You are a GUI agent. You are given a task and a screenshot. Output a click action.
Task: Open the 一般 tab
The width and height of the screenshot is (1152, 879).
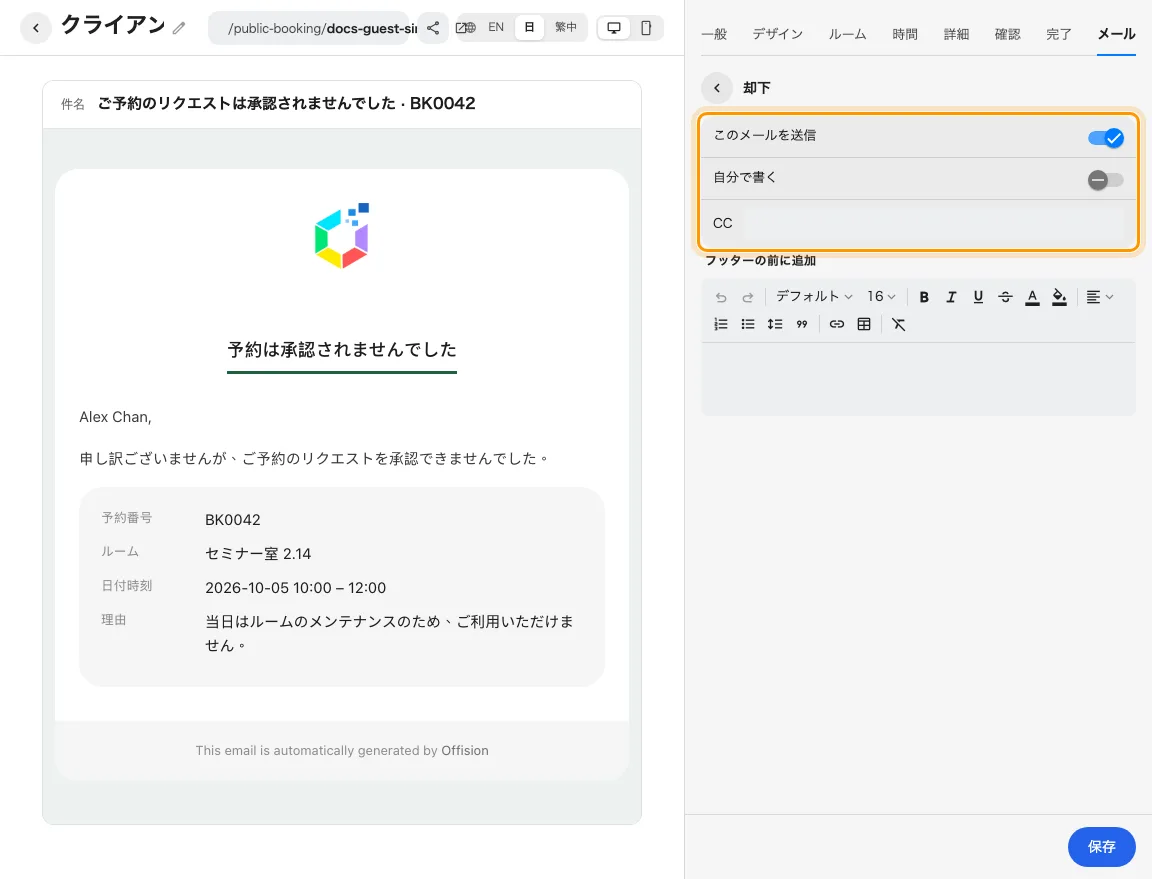(x=714, y=34)
